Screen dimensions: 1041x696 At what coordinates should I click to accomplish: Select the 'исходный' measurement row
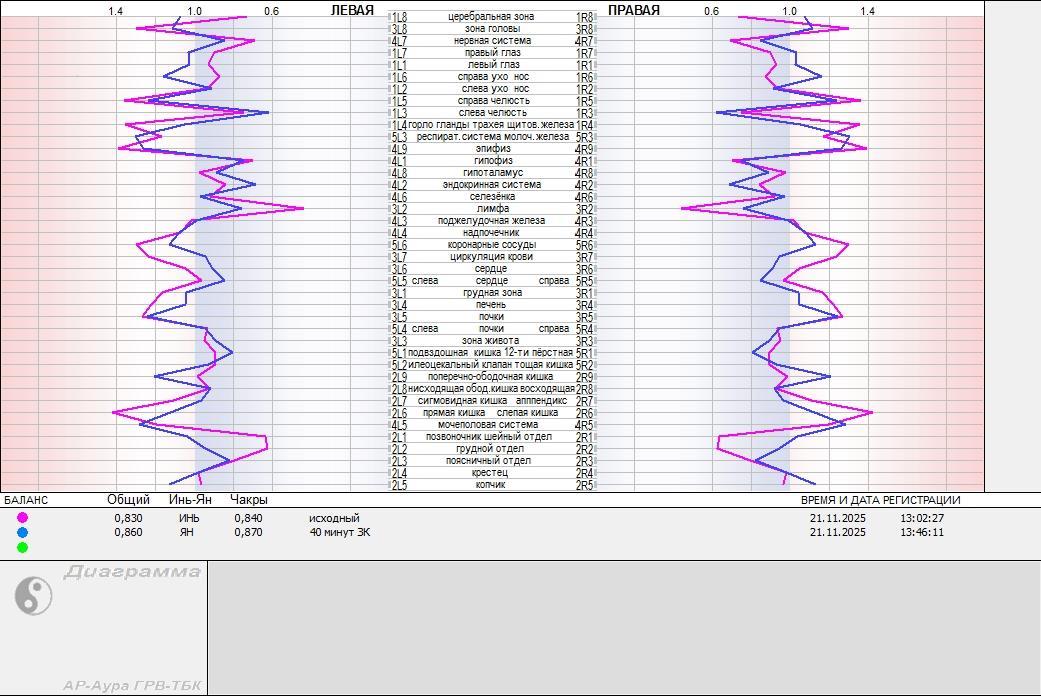pos(334,518)
